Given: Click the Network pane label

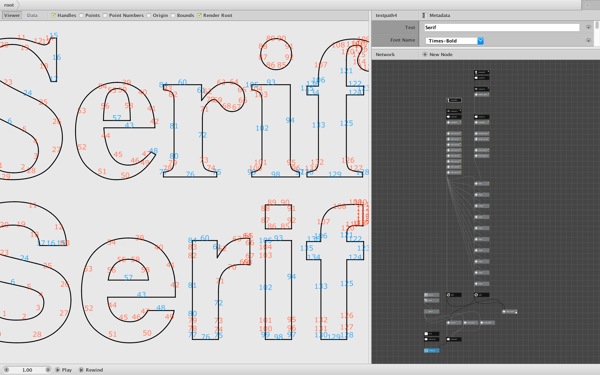Looking at the screenshot, I should click(x=385, y=54).
